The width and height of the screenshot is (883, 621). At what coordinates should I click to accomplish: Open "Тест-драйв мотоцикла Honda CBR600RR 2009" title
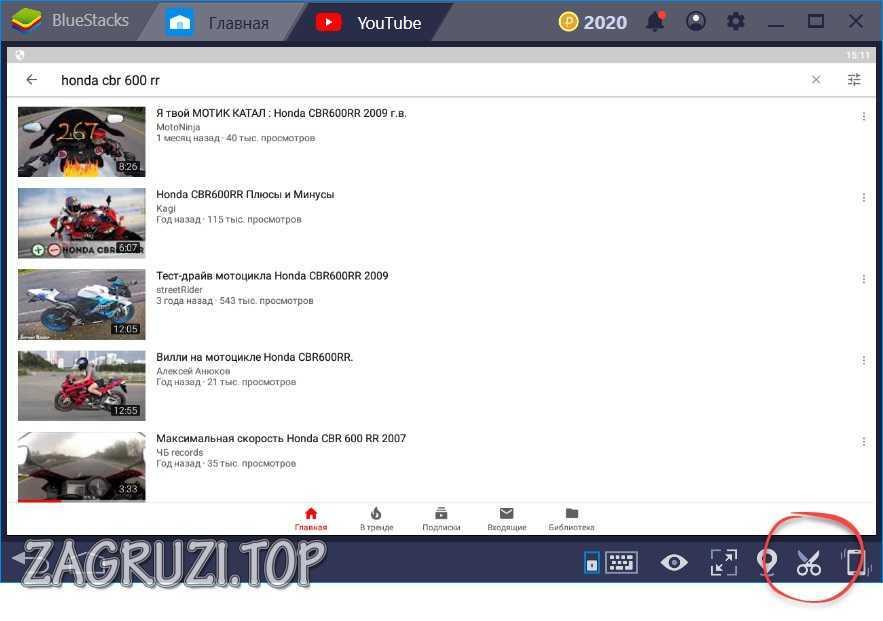pyautogui.click(x=272, y=276)
